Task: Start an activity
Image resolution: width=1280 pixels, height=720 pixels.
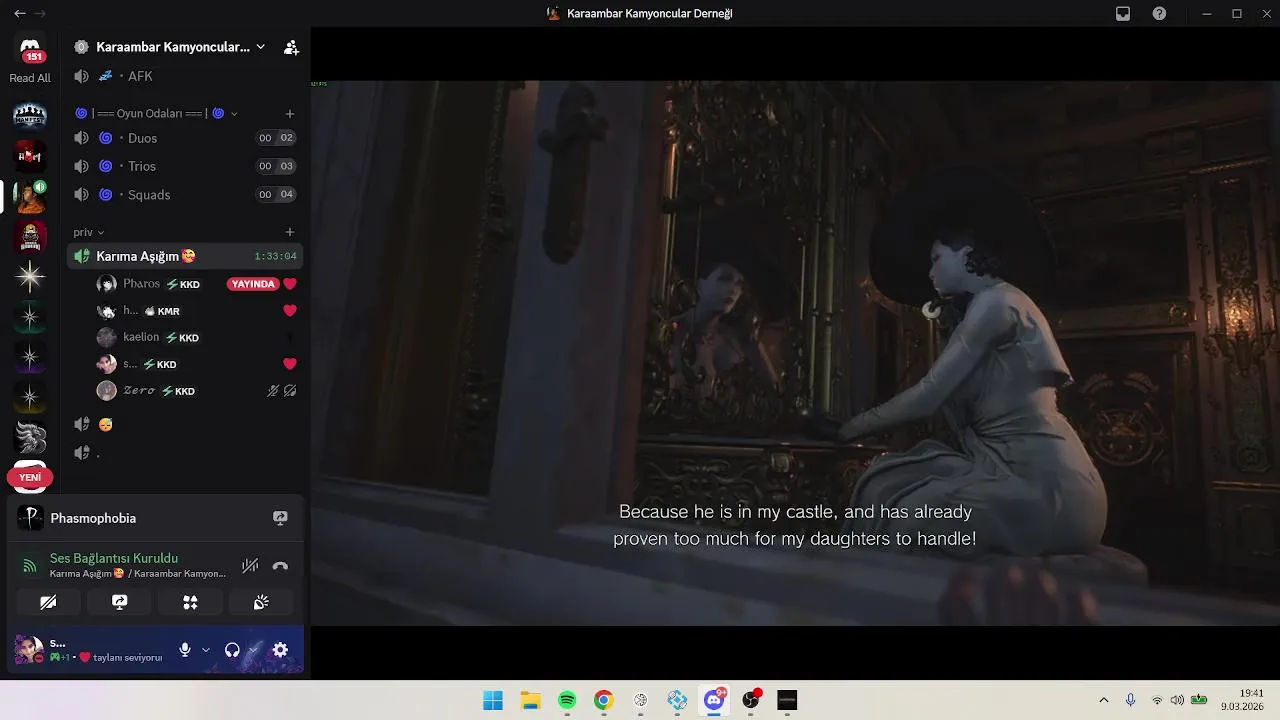Action: pos(190,602)
